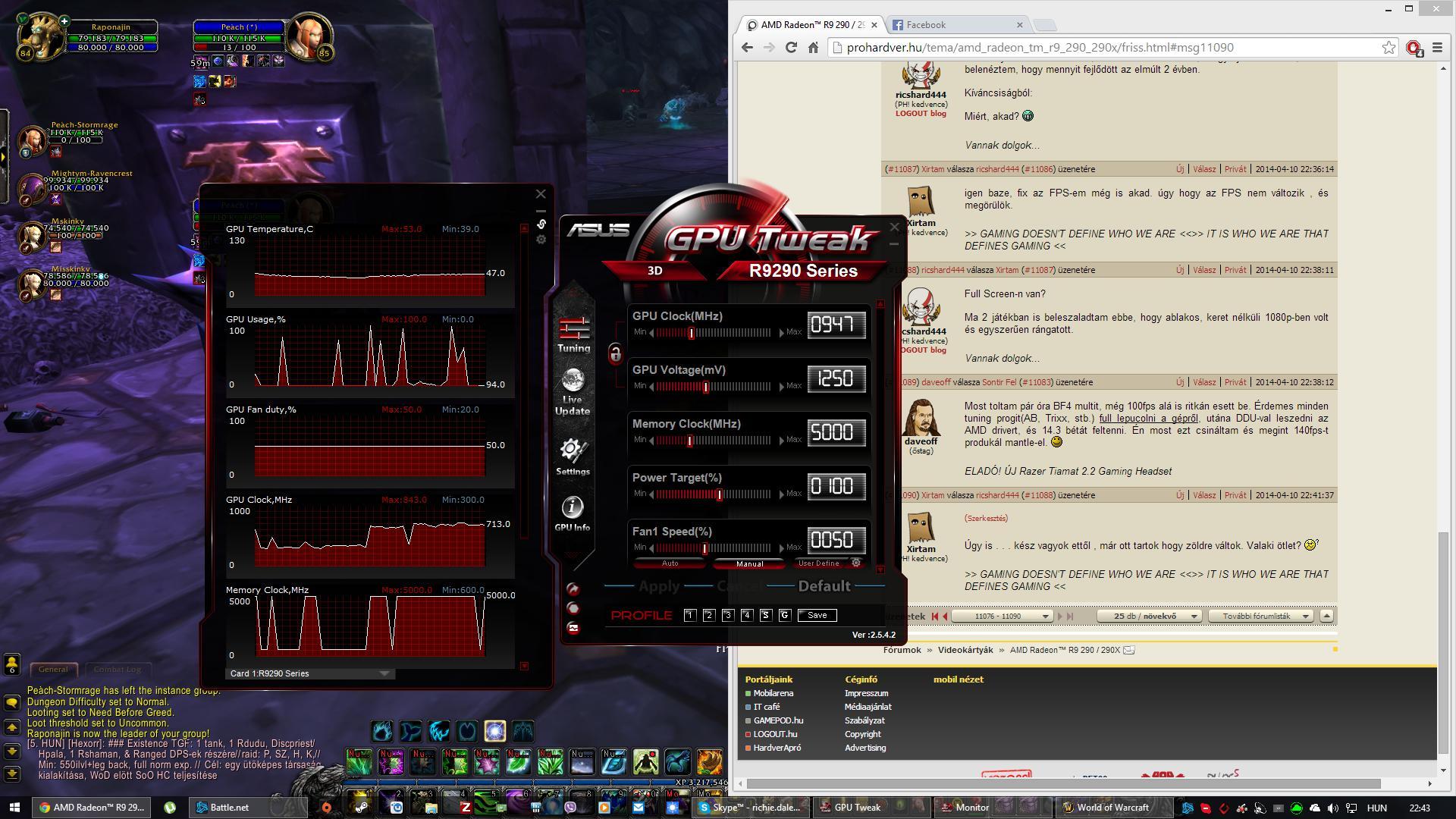Click the Fan1 Speed value field
Screen dimensions: 1456x819
pos(836,540)
